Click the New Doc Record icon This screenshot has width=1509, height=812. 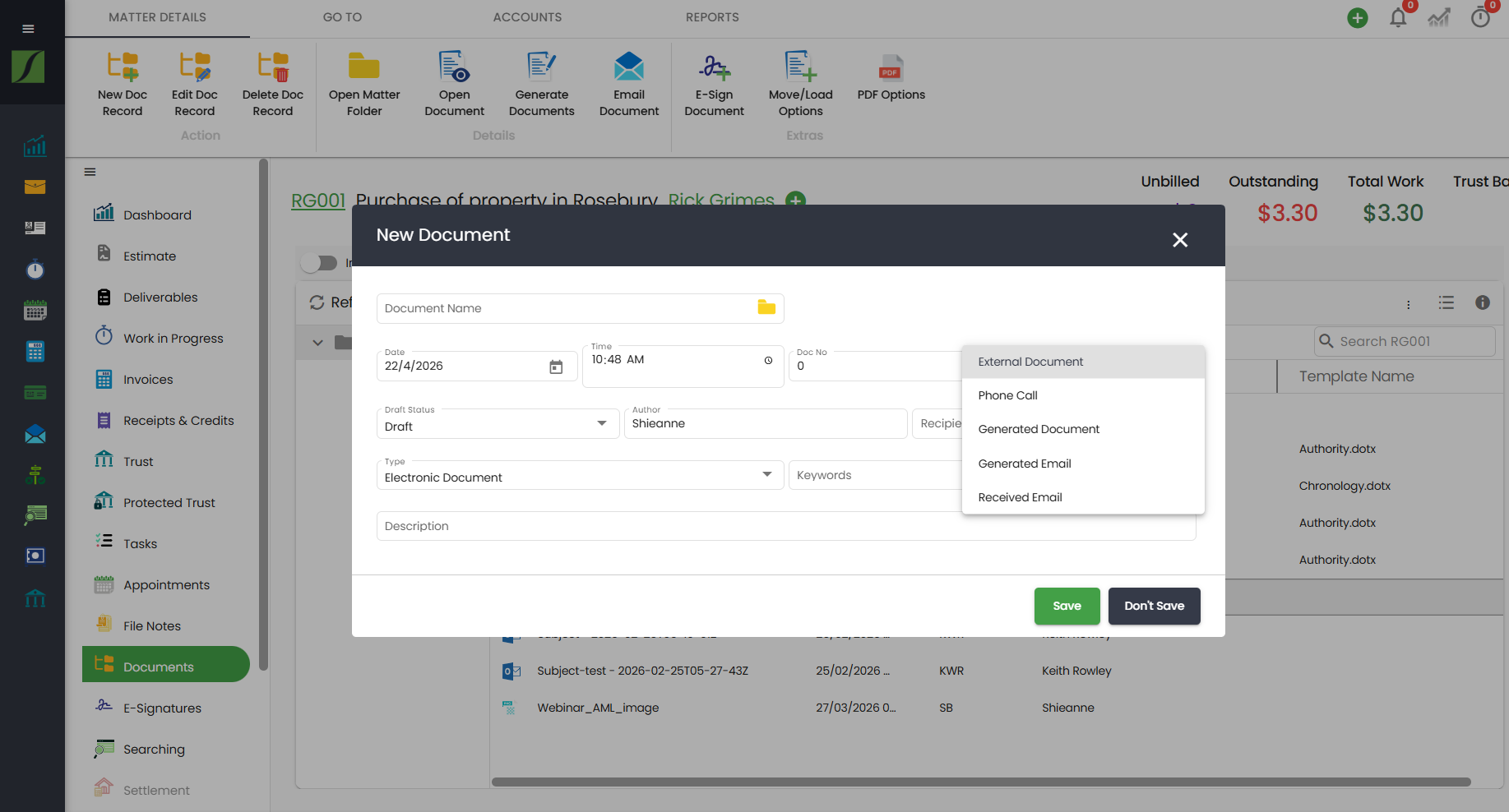point(123,67)
